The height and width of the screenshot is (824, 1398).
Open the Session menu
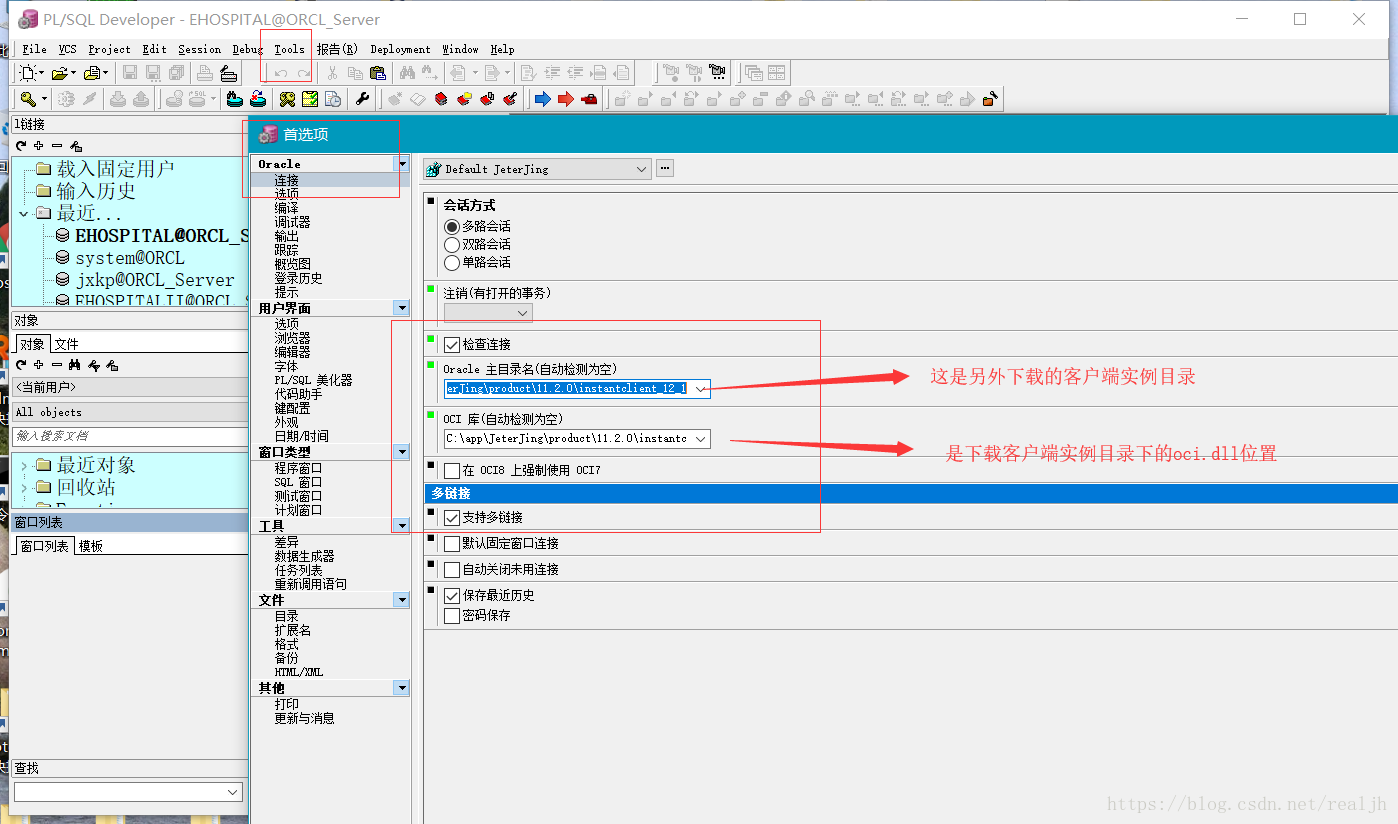click(x=200, y=49)
